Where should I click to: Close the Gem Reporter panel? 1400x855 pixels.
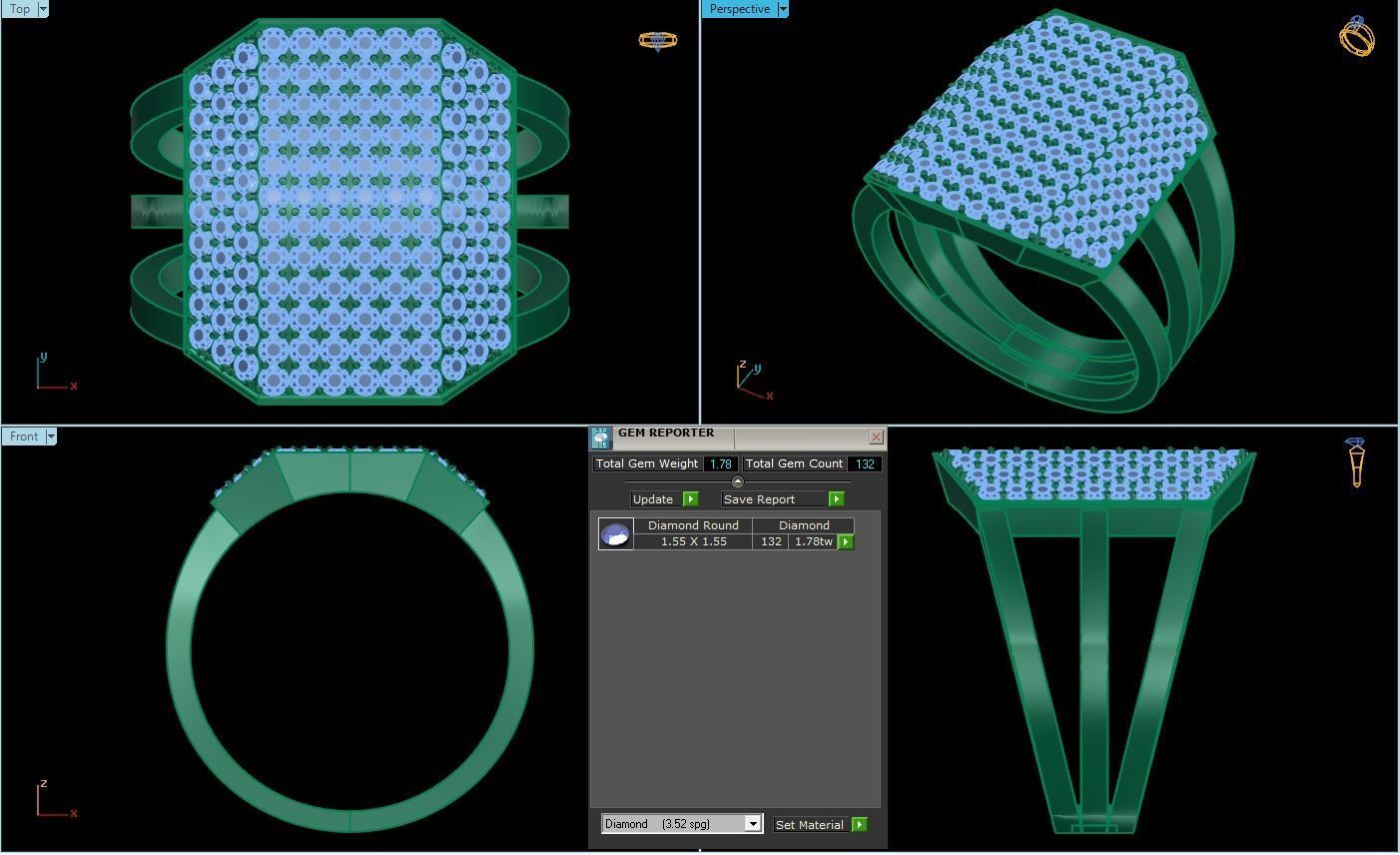point(876,437)
